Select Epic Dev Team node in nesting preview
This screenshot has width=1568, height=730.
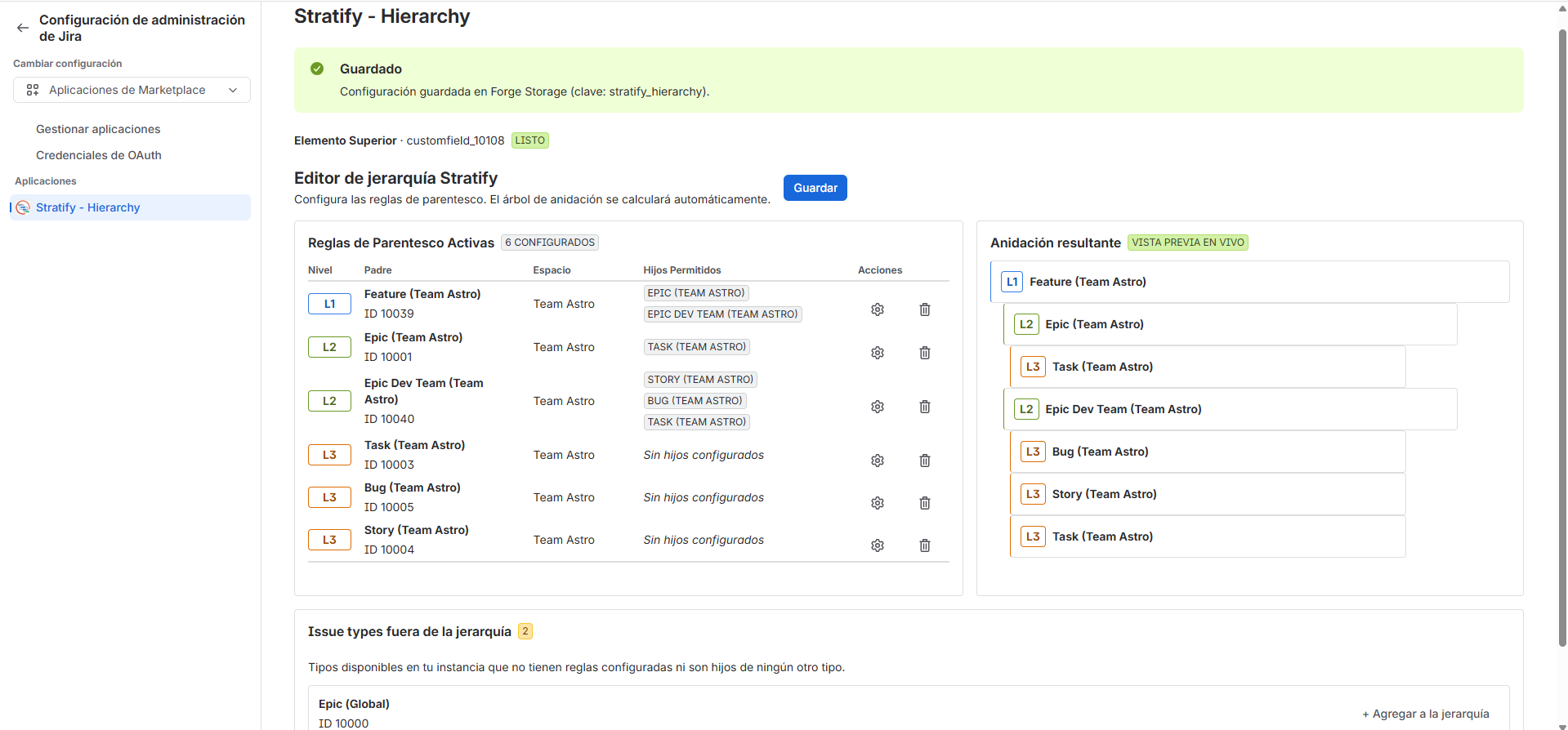pyautogui.click(x=1230, y=409)
